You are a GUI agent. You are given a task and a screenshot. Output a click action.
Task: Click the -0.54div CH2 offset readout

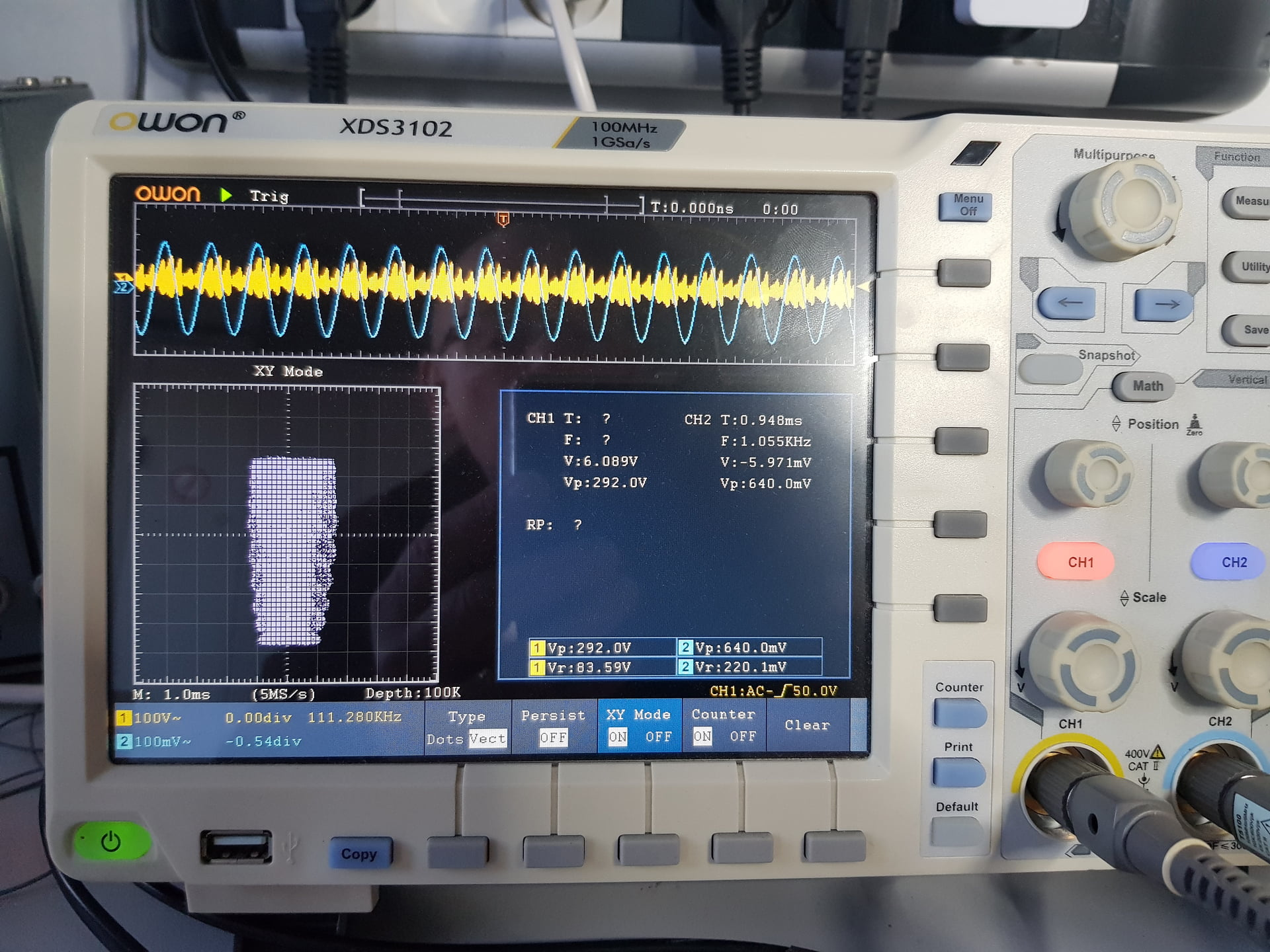pos(263,742)
